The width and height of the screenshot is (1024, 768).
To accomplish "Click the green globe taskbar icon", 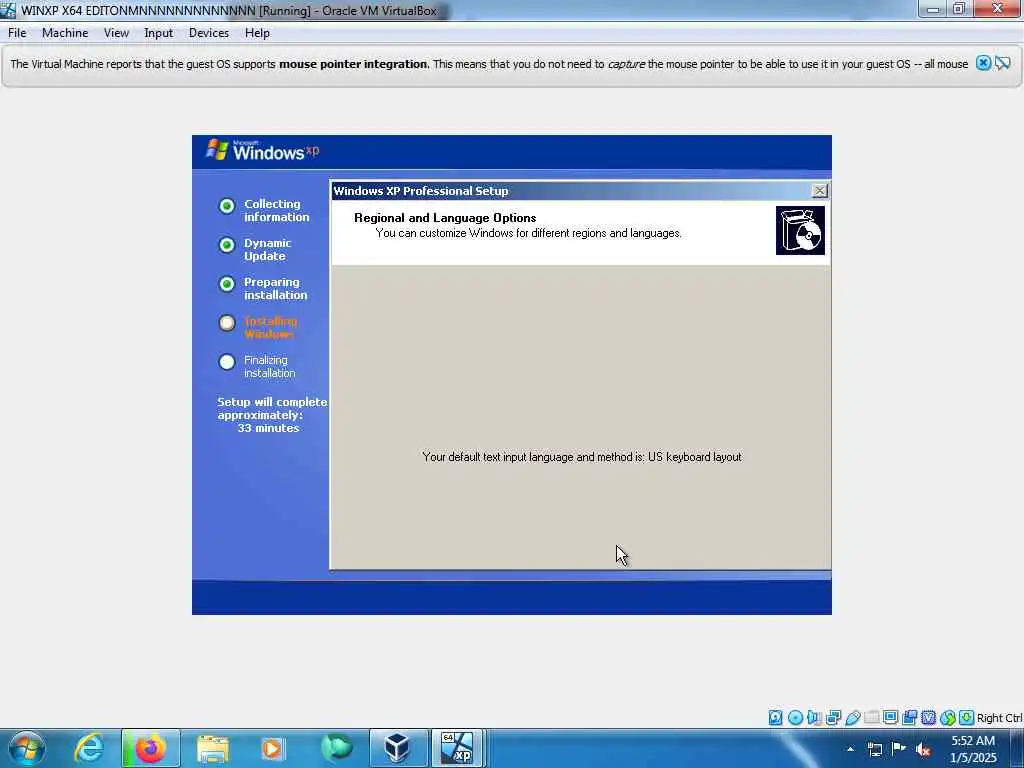I will click(x=336, y=748).
